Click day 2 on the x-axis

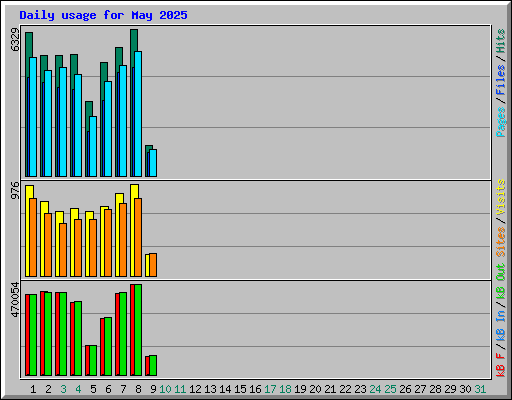(x=48, y=389)
